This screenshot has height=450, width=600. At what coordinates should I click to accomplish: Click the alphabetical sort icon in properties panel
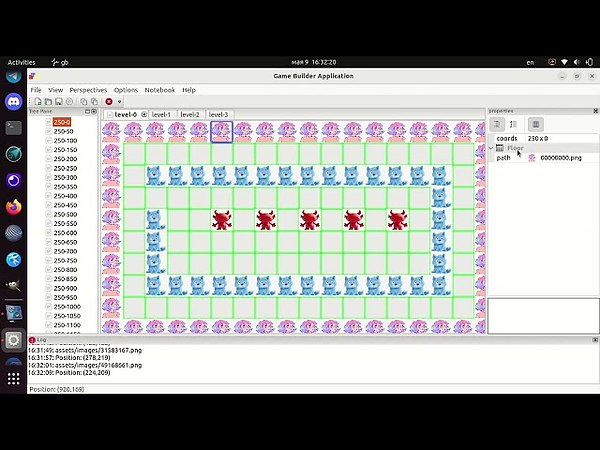(514, 124)
